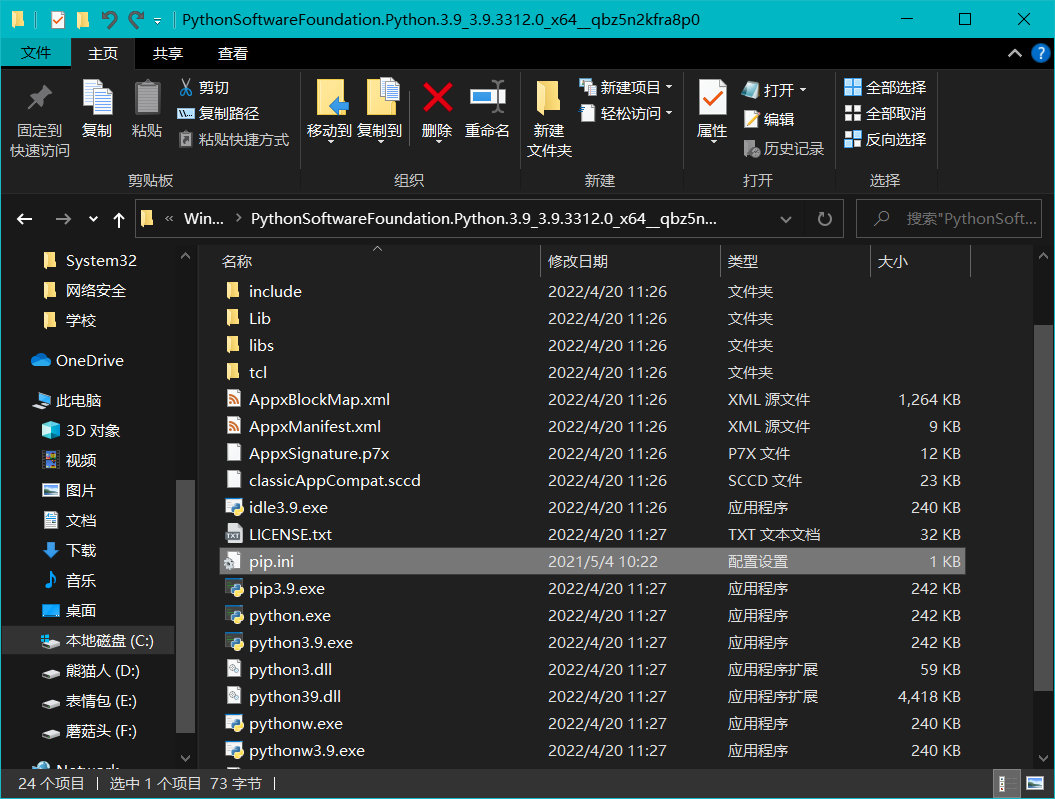This screenshot has height=799, width=1055.
Task: Click the navigation pane scrollbar
Action: (185, 605)
